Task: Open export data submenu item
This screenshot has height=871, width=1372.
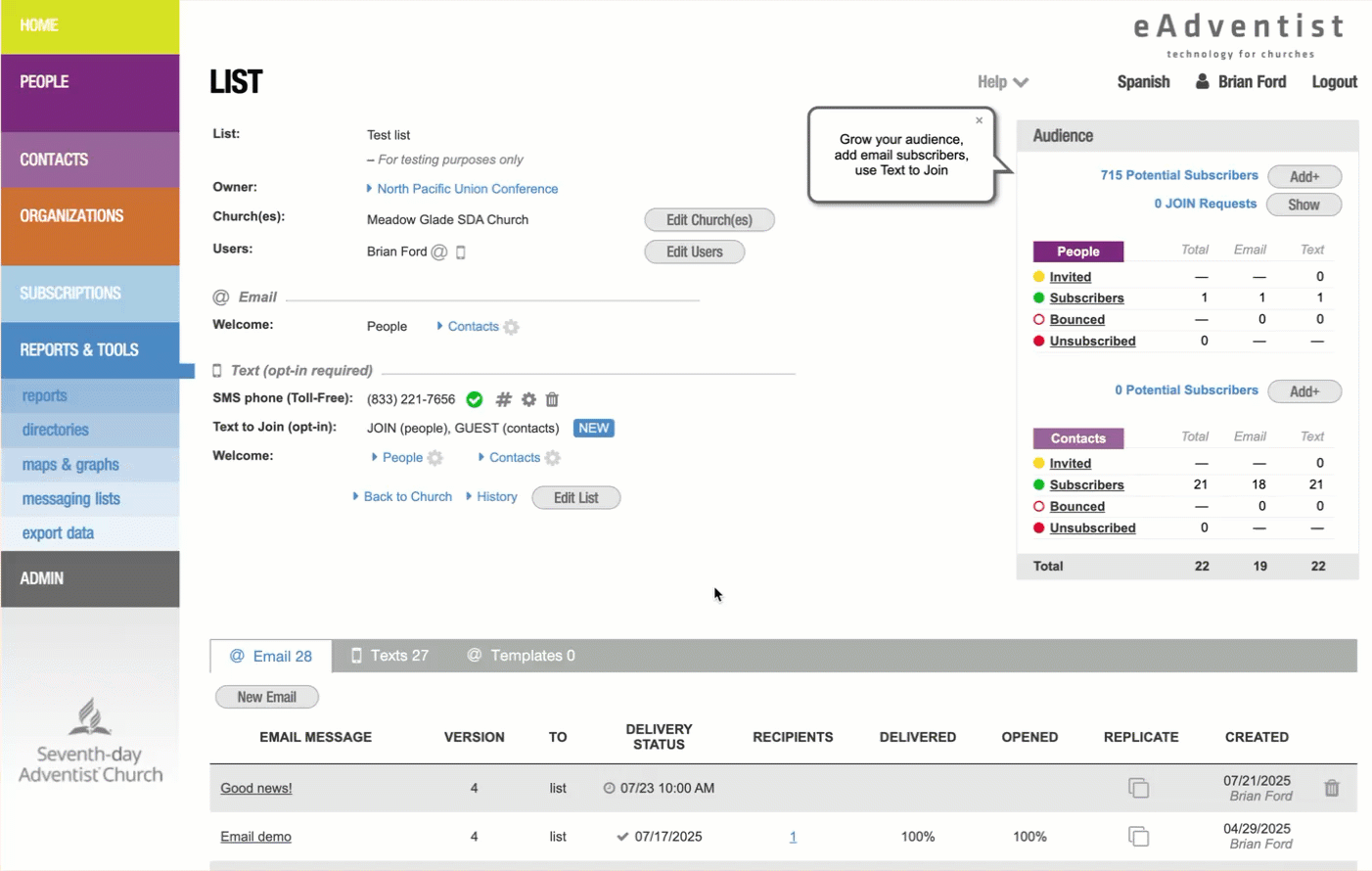Action: tap(90, 533)
